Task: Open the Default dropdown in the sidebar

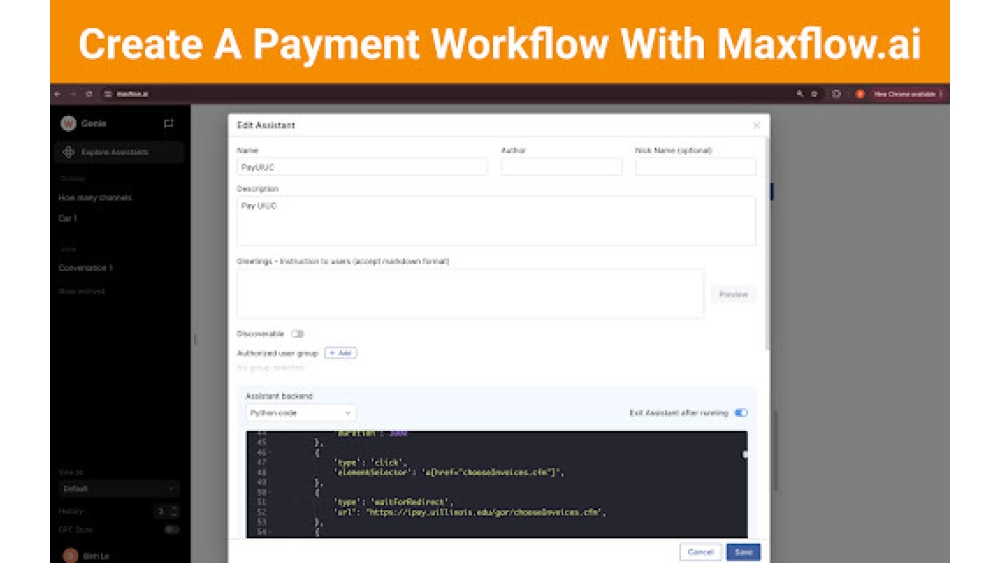Action: click(x=119, y=488)
